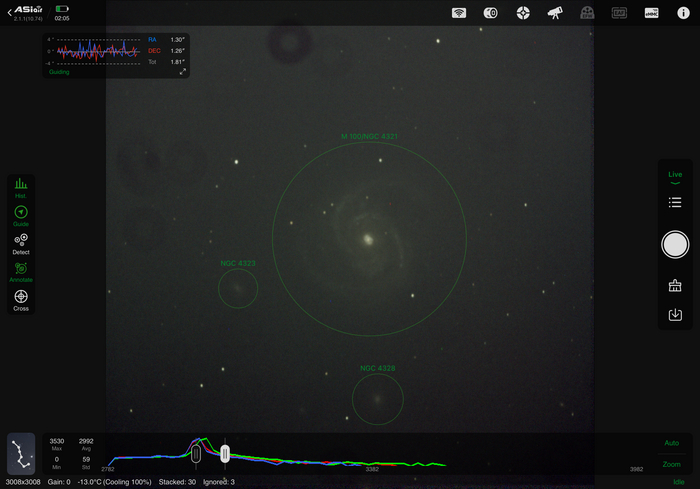Click the histogram Zoom button

pyautogui.click(x=671, y=464)
